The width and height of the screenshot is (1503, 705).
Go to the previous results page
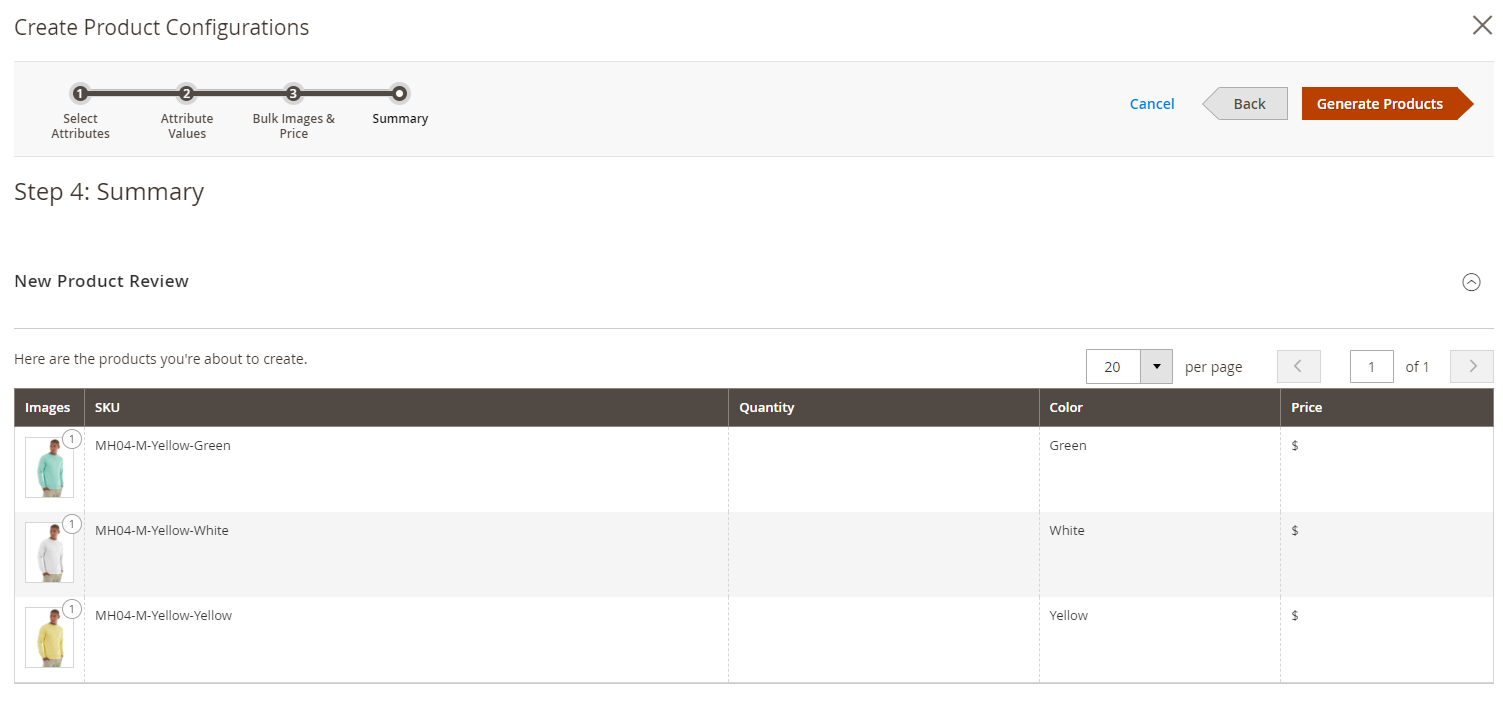coord(1298,366)
